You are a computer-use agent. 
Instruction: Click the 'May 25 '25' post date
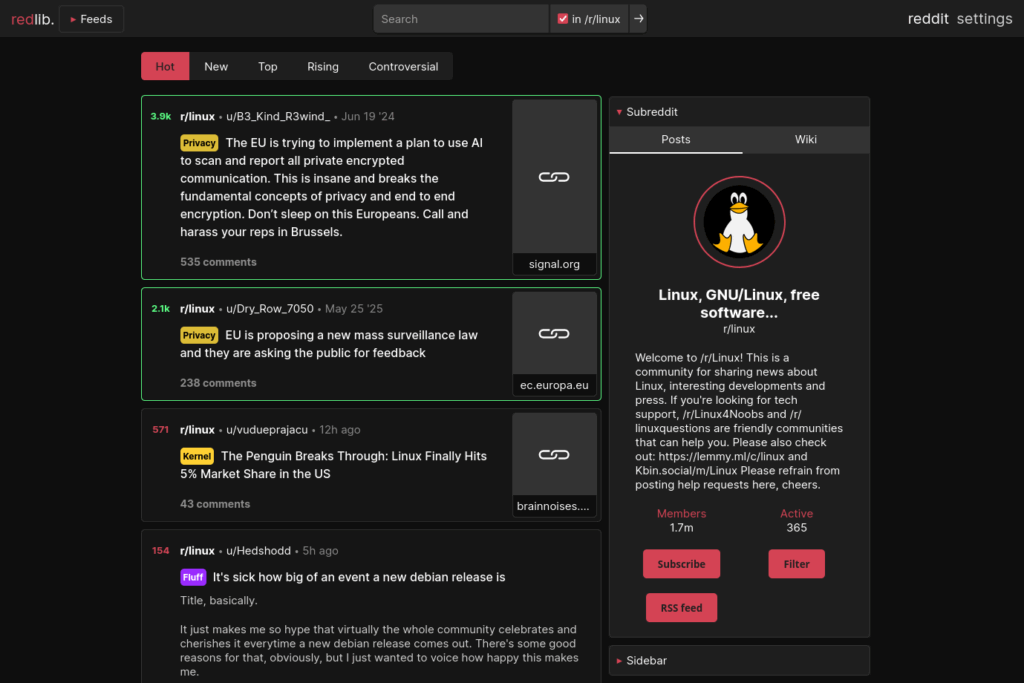354,308
